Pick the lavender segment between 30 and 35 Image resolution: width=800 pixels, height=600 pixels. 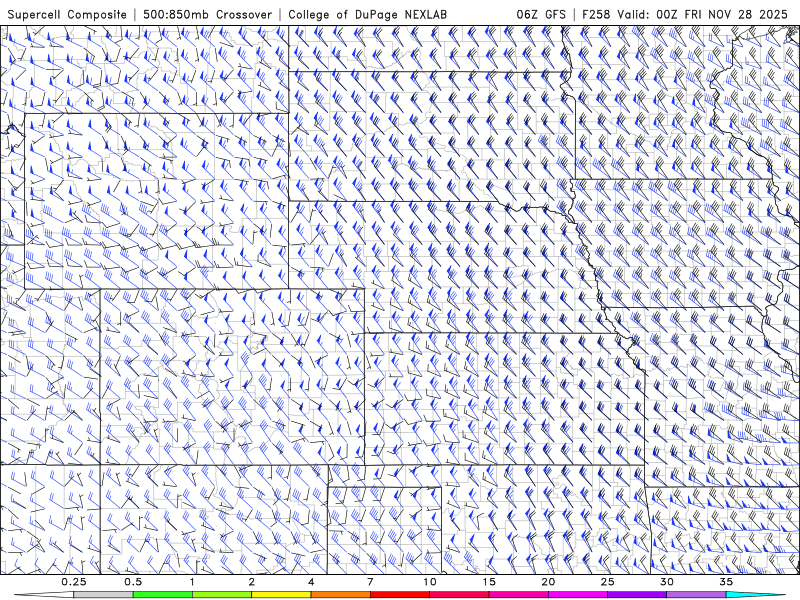(696, 595)
